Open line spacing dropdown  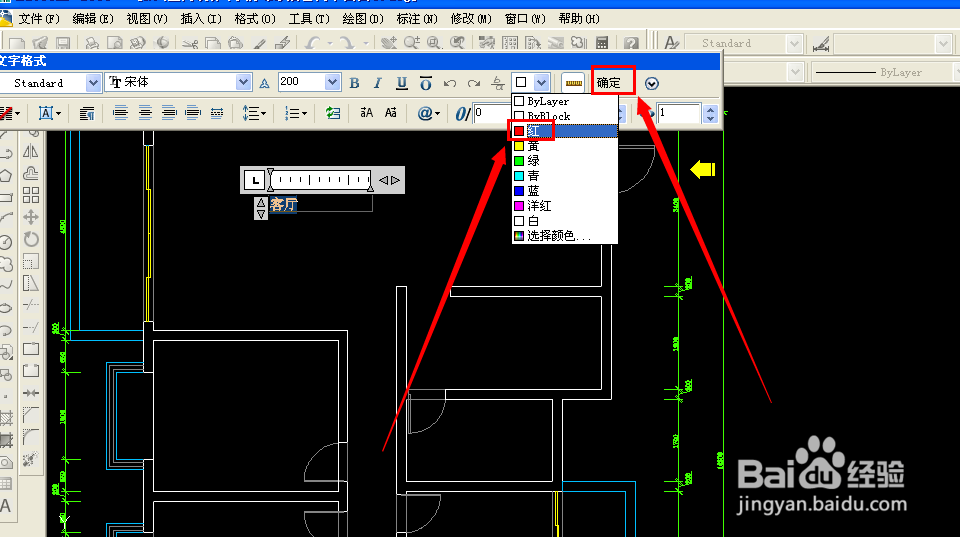coord(253,113)
